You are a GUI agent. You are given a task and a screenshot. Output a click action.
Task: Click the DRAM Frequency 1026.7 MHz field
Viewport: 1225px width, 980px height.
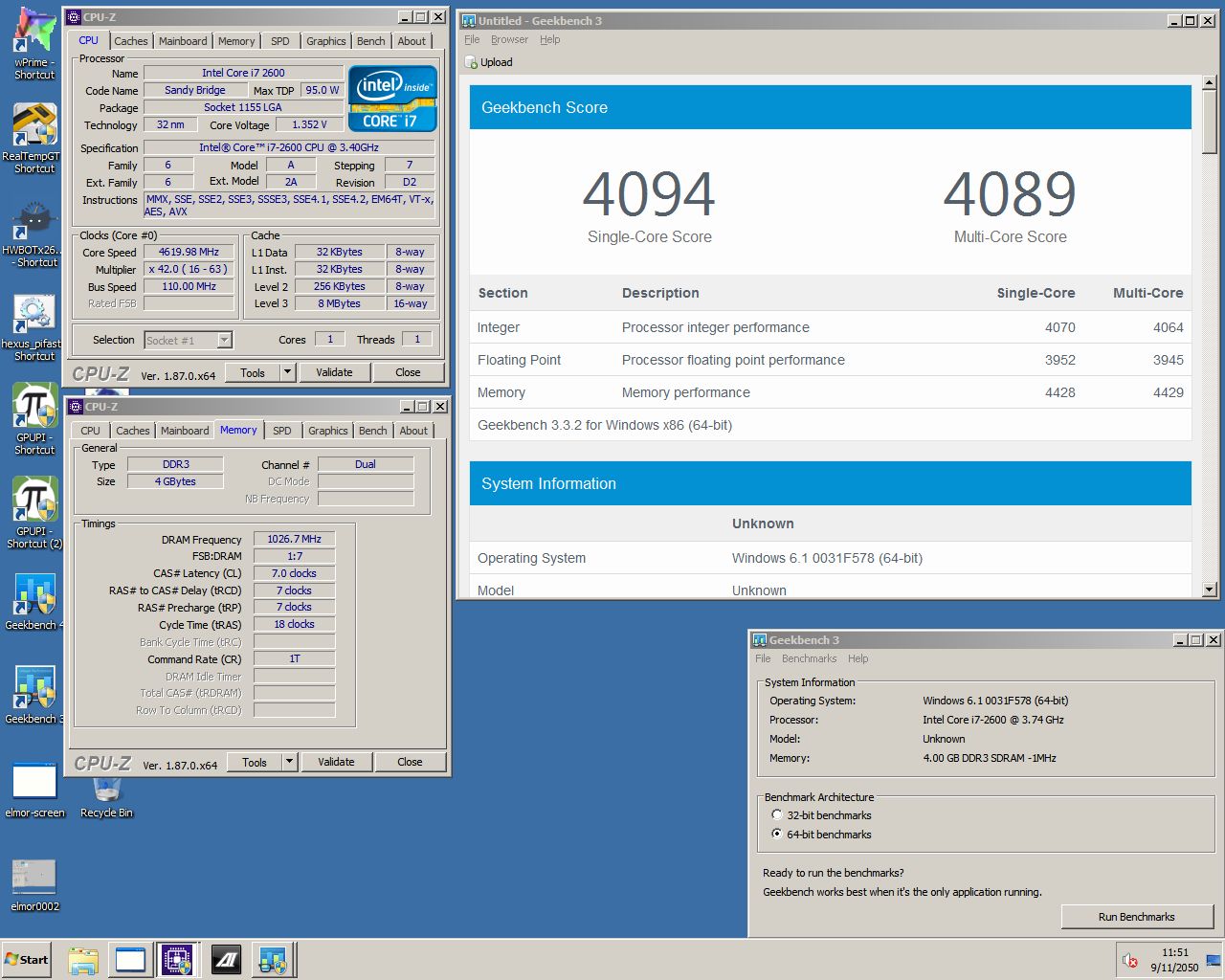294,539
